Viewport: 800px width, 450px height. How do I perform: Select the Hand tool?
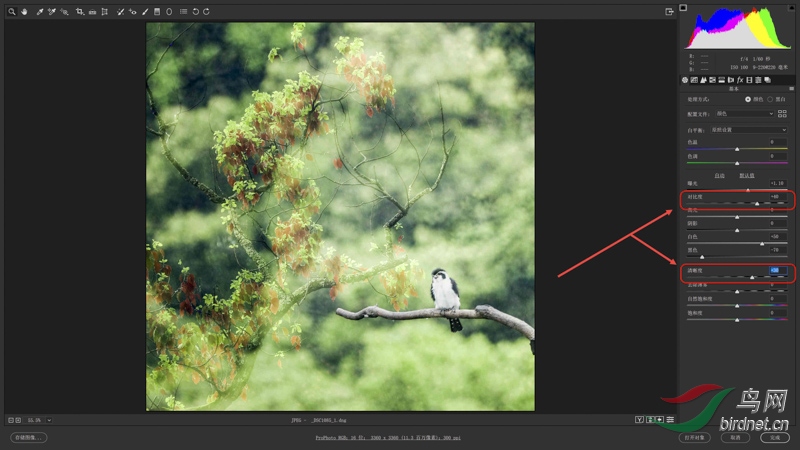[x=24, y=12]
